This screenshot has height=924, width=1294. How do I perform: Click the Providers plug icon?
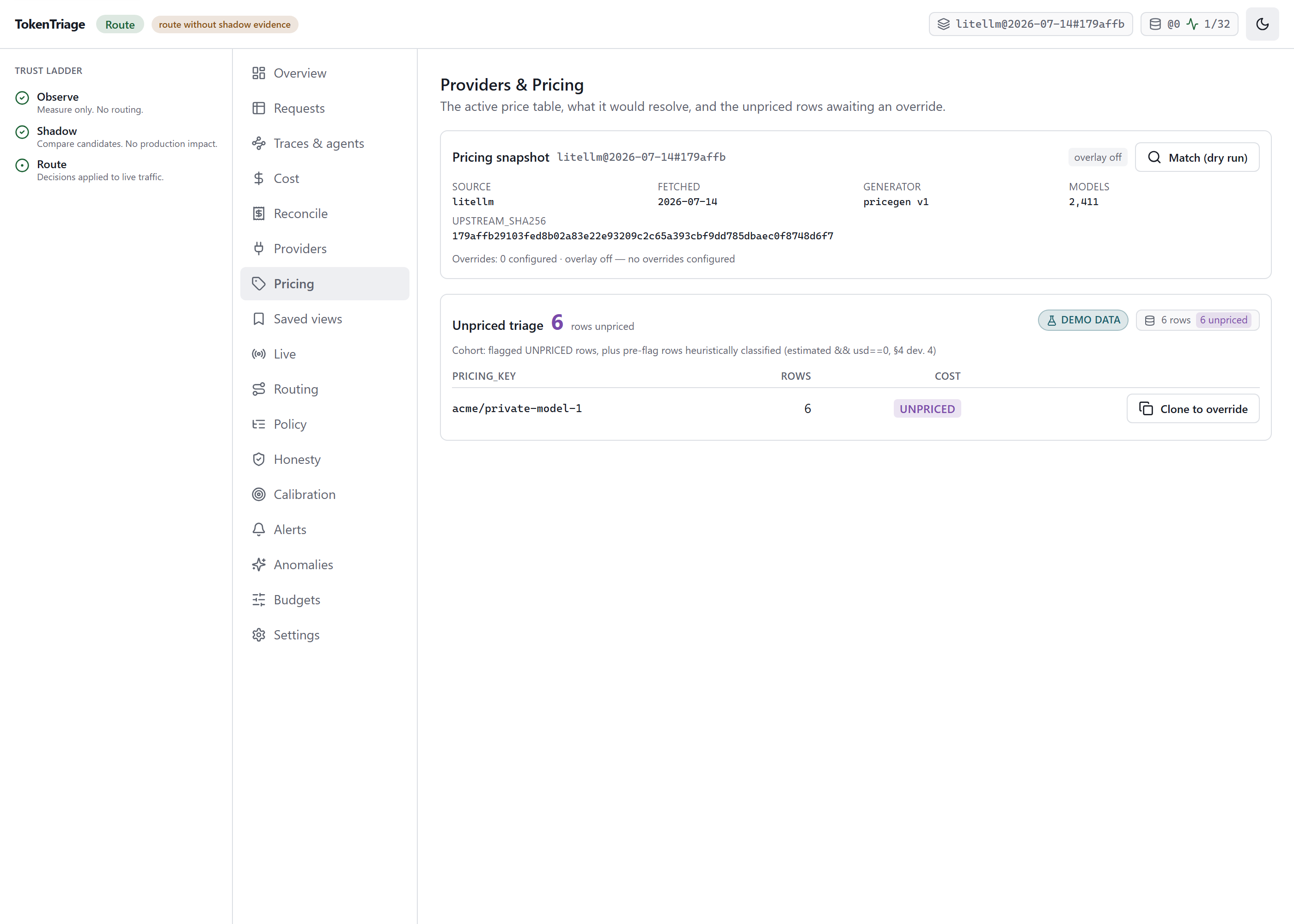[x=258, y=249]
